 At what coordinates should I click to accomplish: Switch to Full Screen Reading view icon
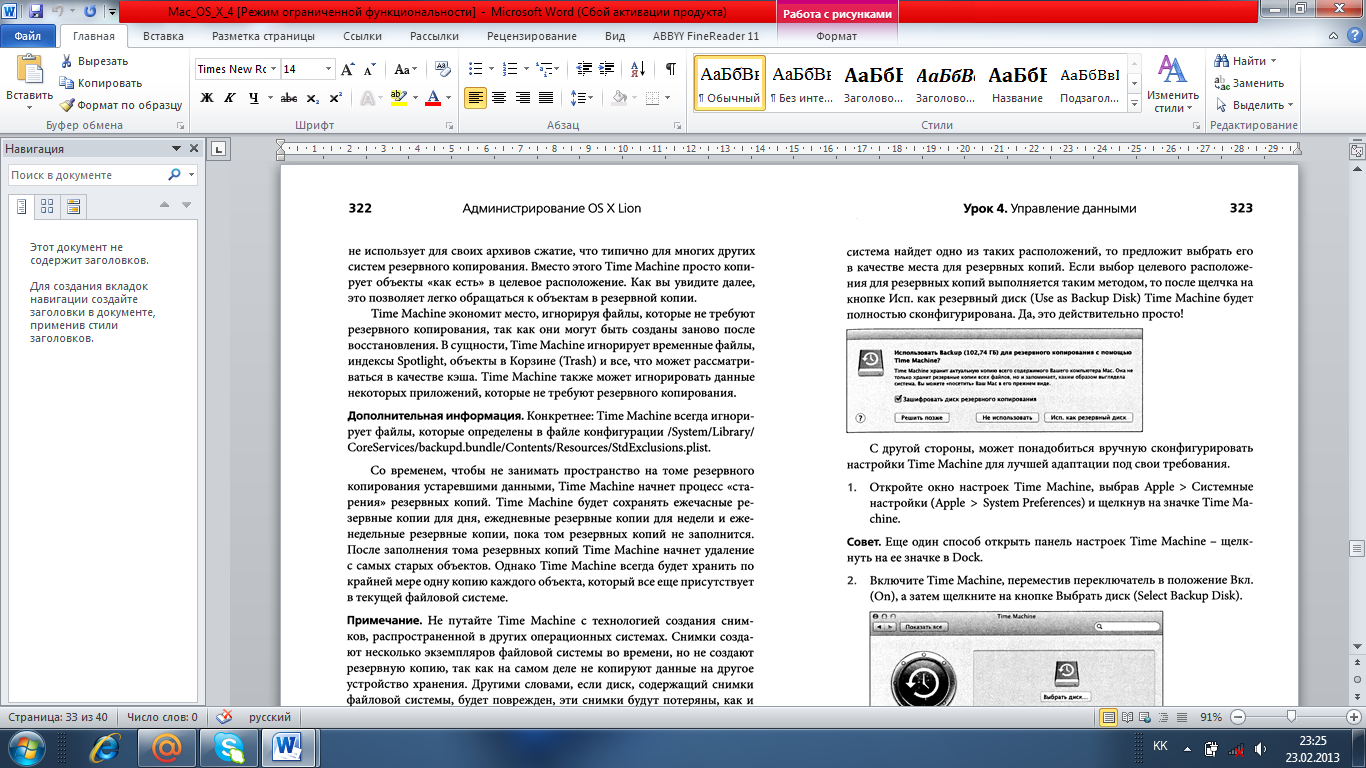(x=1129, y=717)
